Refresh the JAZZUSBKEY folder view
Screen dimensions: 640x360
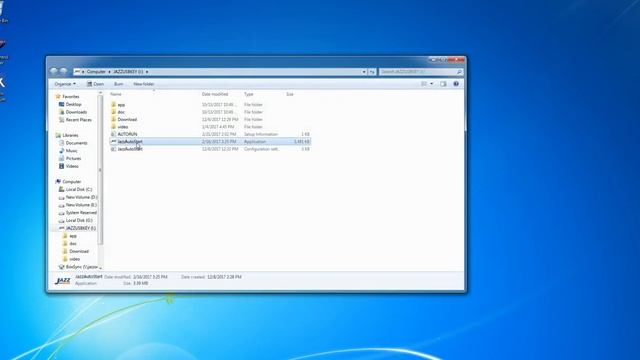(372, 72)
